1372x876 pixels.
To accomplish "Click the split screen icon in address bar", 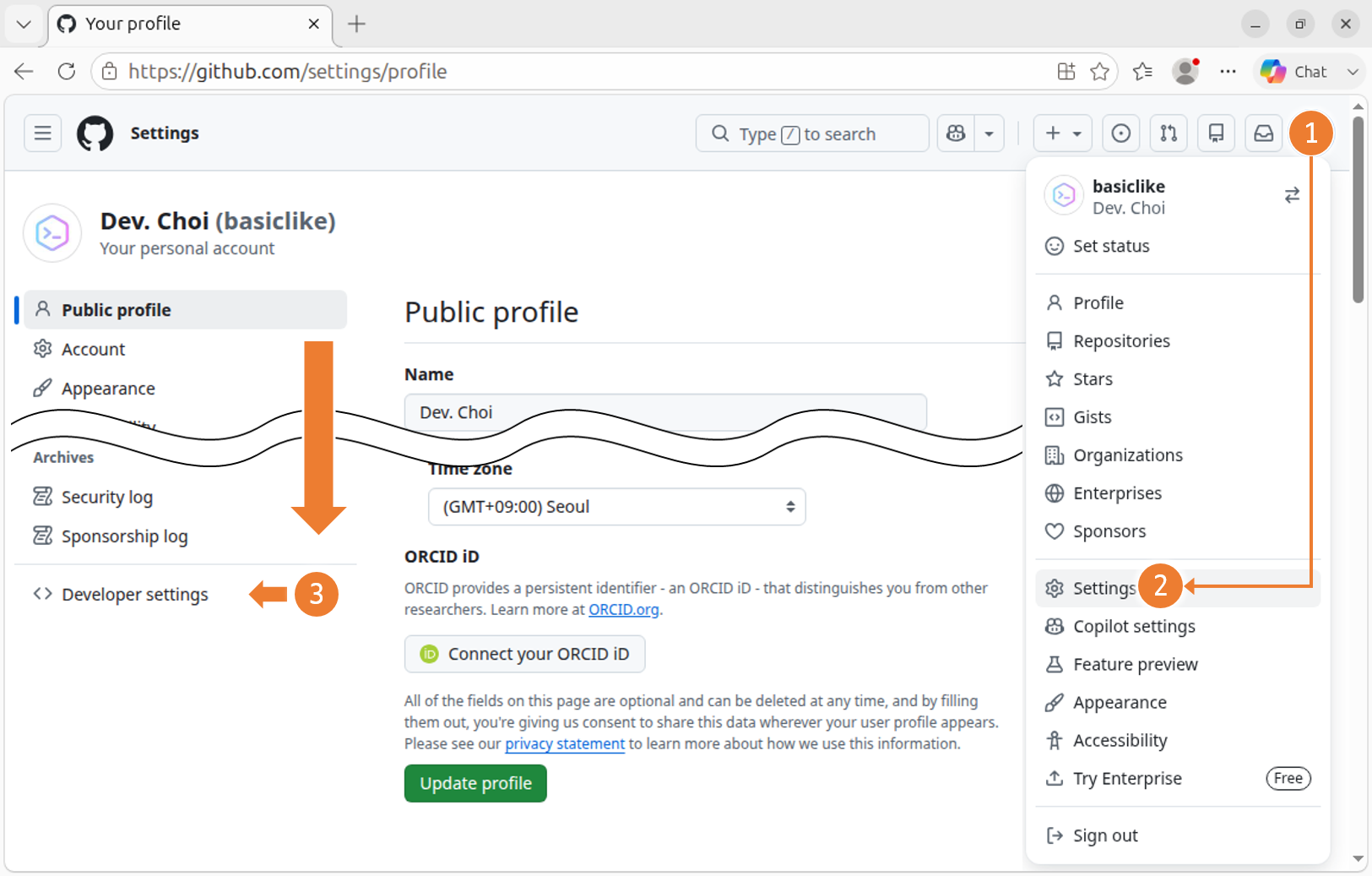I will pyautogui.click(x=1066, y=72).
